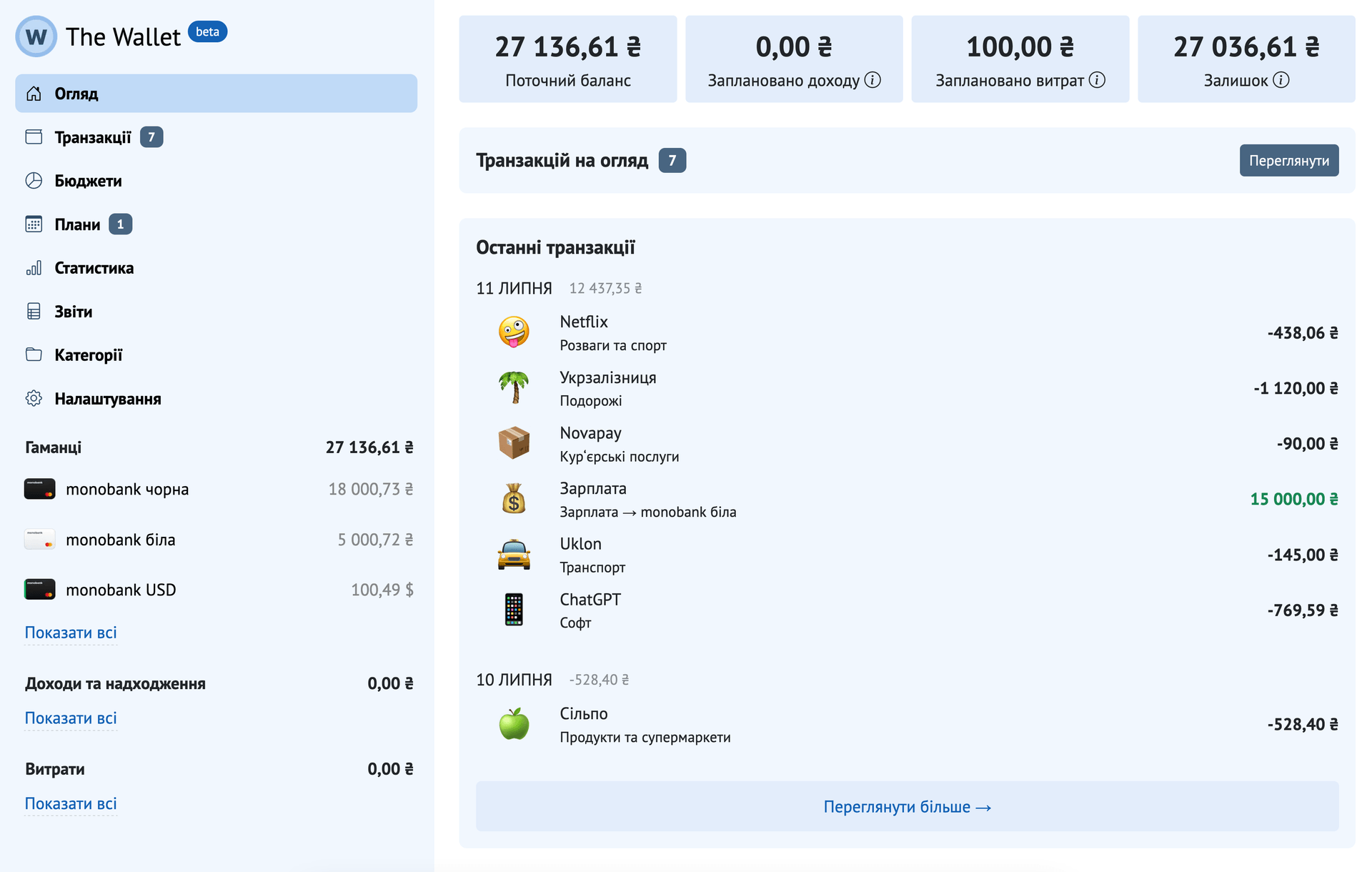Go to Бюджети section
The width and height of the screenshot is (1372, 872).
click(216, 181)
